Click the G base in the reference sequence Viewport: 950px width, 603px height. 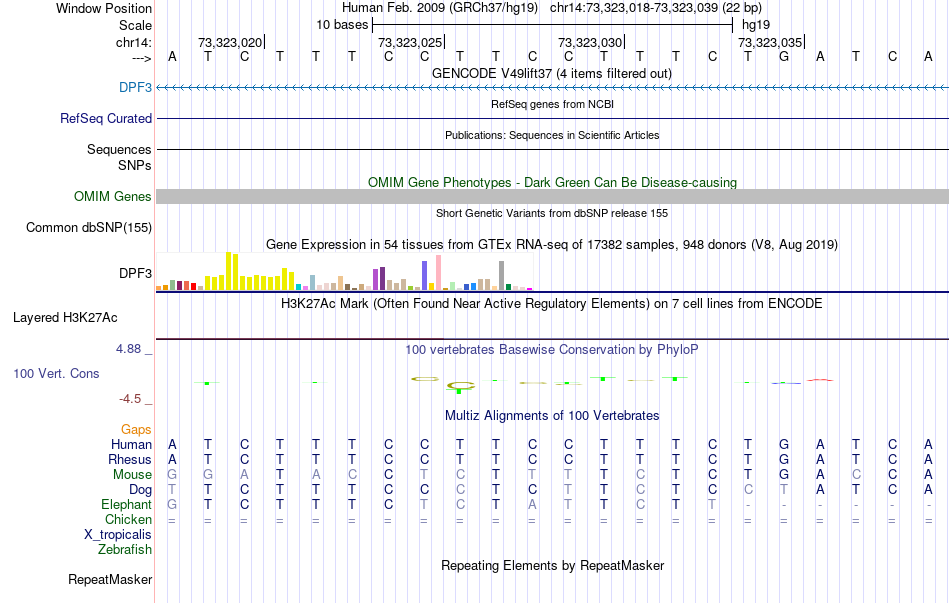click(x=784, y=56)
